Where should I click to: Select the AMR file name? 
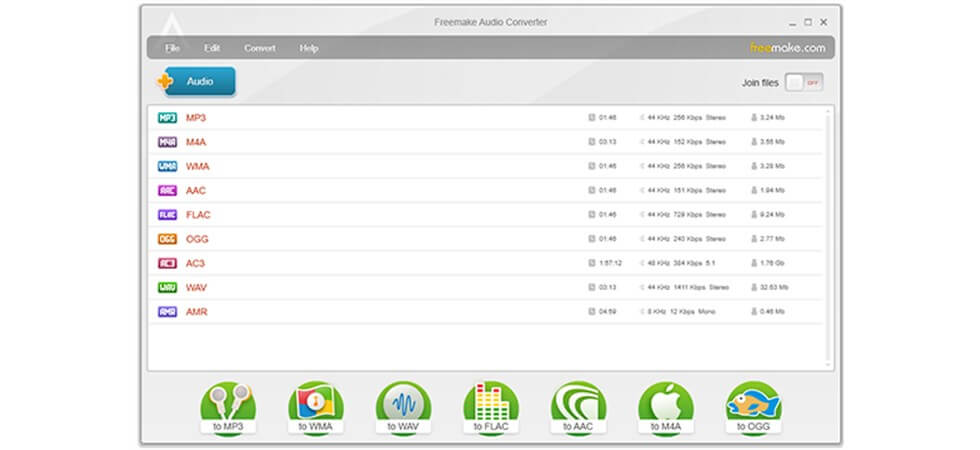click(x=196, y=311)
